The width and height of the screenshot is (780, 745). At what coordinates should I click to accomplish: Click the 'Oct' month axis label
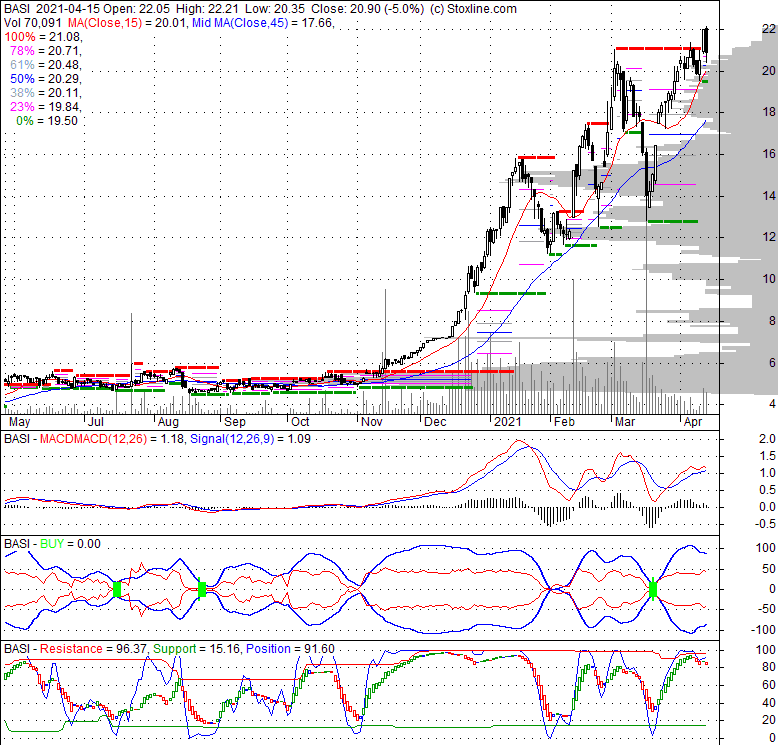click(x=300, y=422)
